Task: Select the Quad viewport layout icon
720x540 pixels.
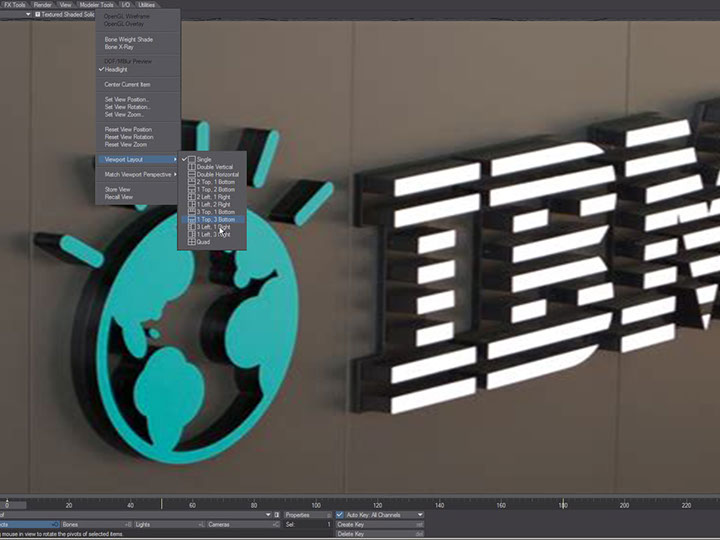Action: click(x=192, y=241)
